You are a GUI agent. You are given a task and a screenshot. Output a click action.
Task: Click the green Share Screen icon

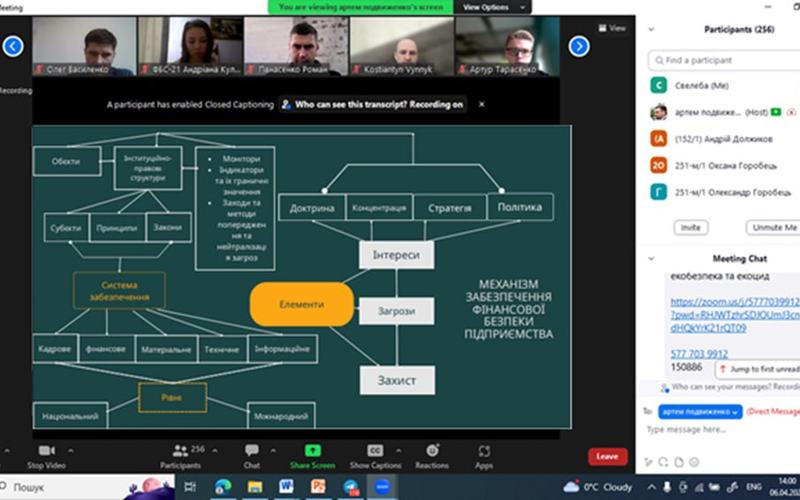313,451
